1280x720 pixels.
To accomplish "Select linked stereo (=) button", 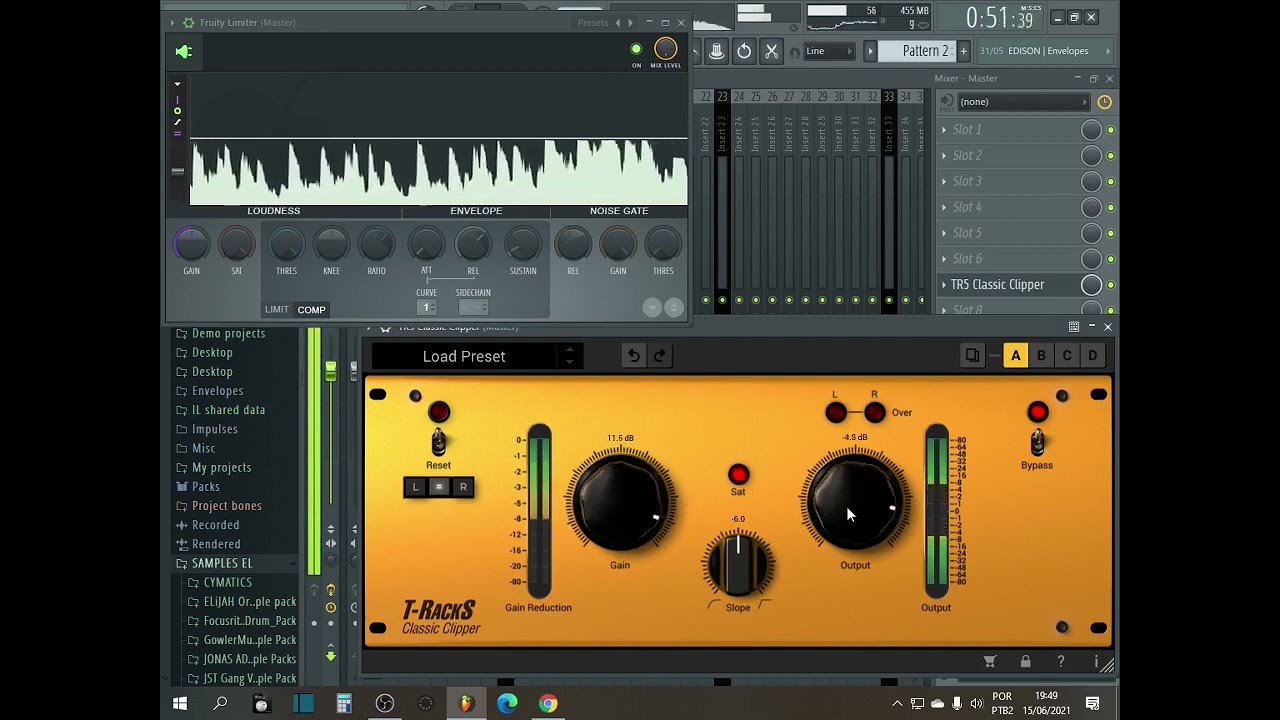I will (439, 487).
